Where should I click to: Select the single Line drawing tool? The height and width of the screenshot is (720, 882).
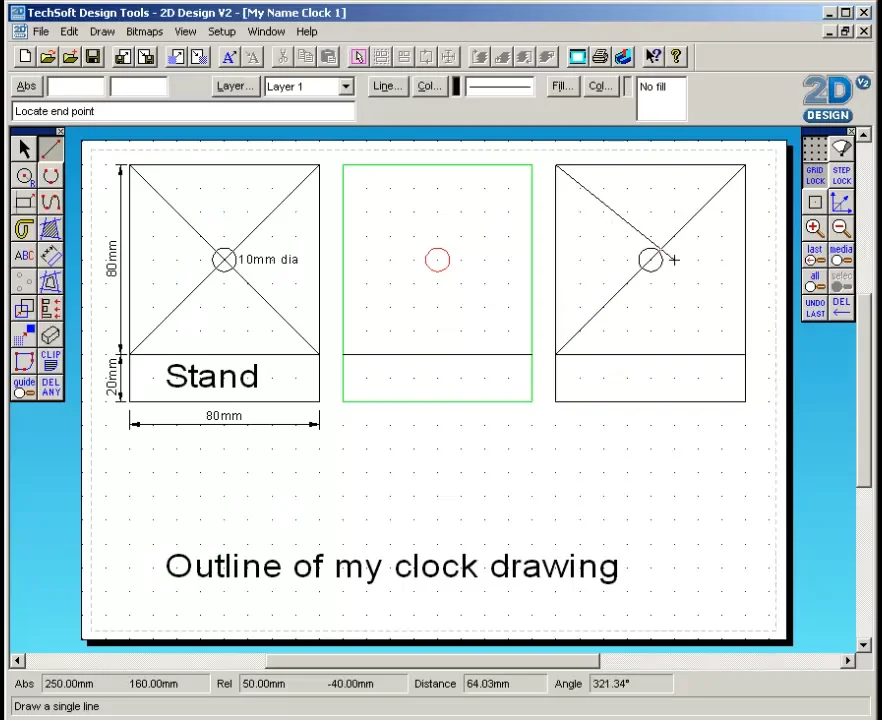pyautogui.click(x=51, y=150)
